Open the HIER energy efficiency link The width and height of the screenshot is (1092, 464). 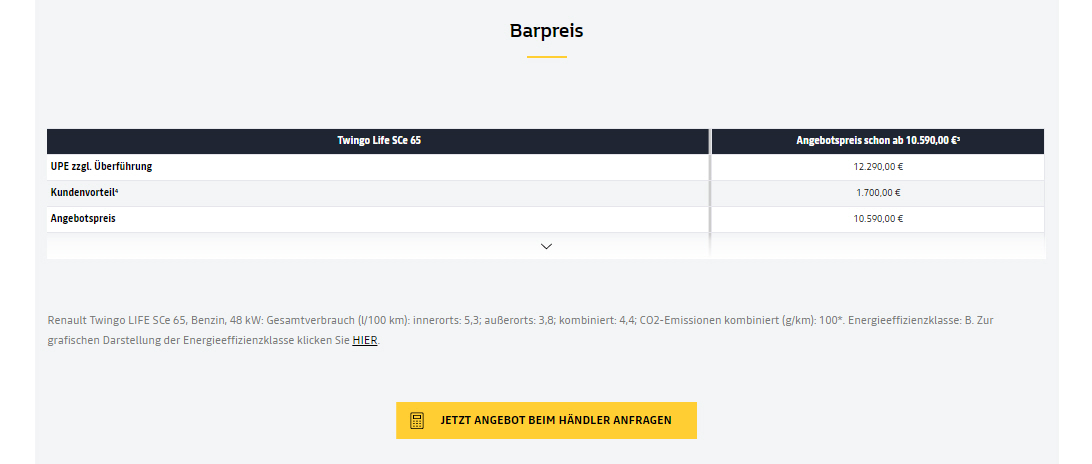(x=365, y=341)
